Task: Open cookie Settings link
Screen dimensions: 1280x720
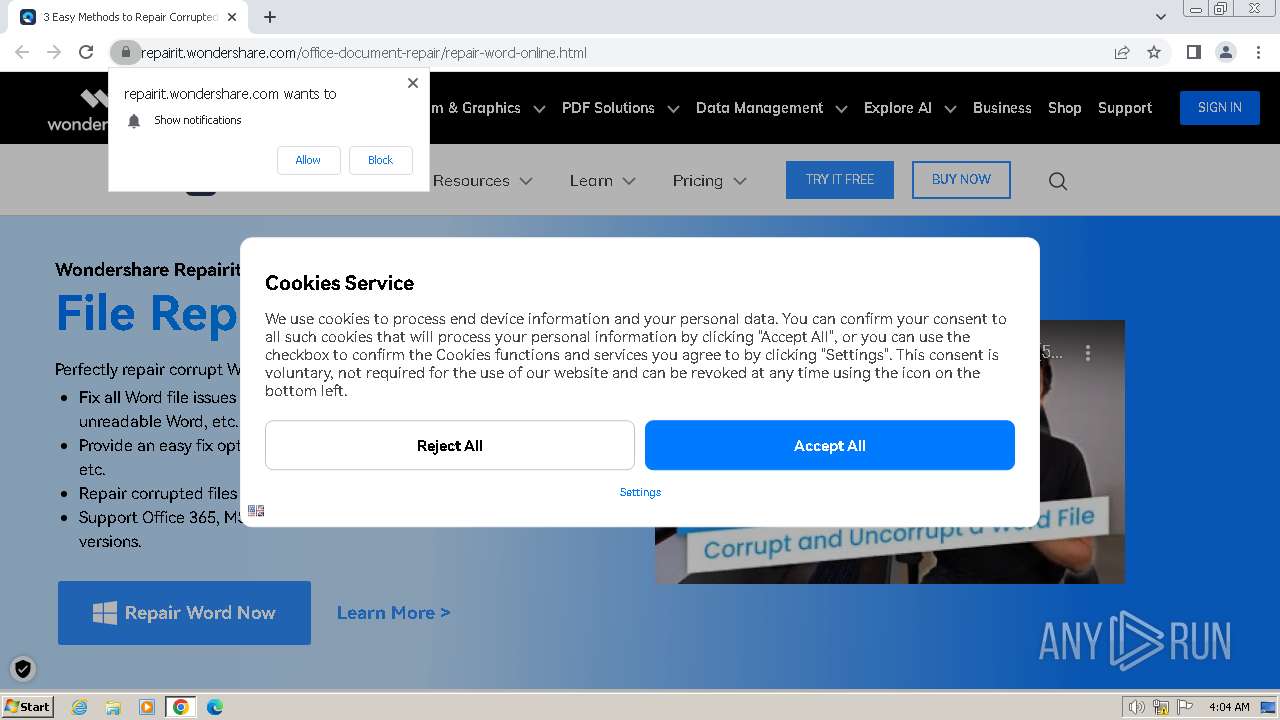Action: 640,492
